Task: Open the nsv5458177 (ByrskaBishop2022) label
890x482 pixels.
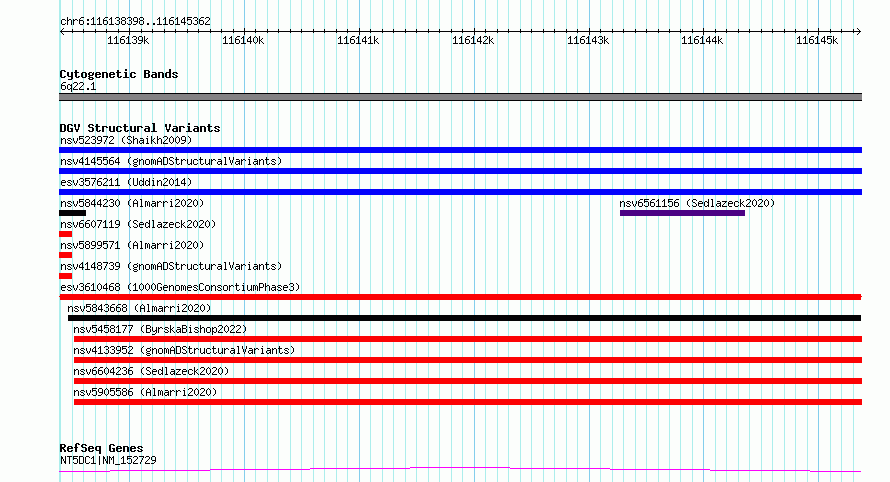Action: pos(160,329)
